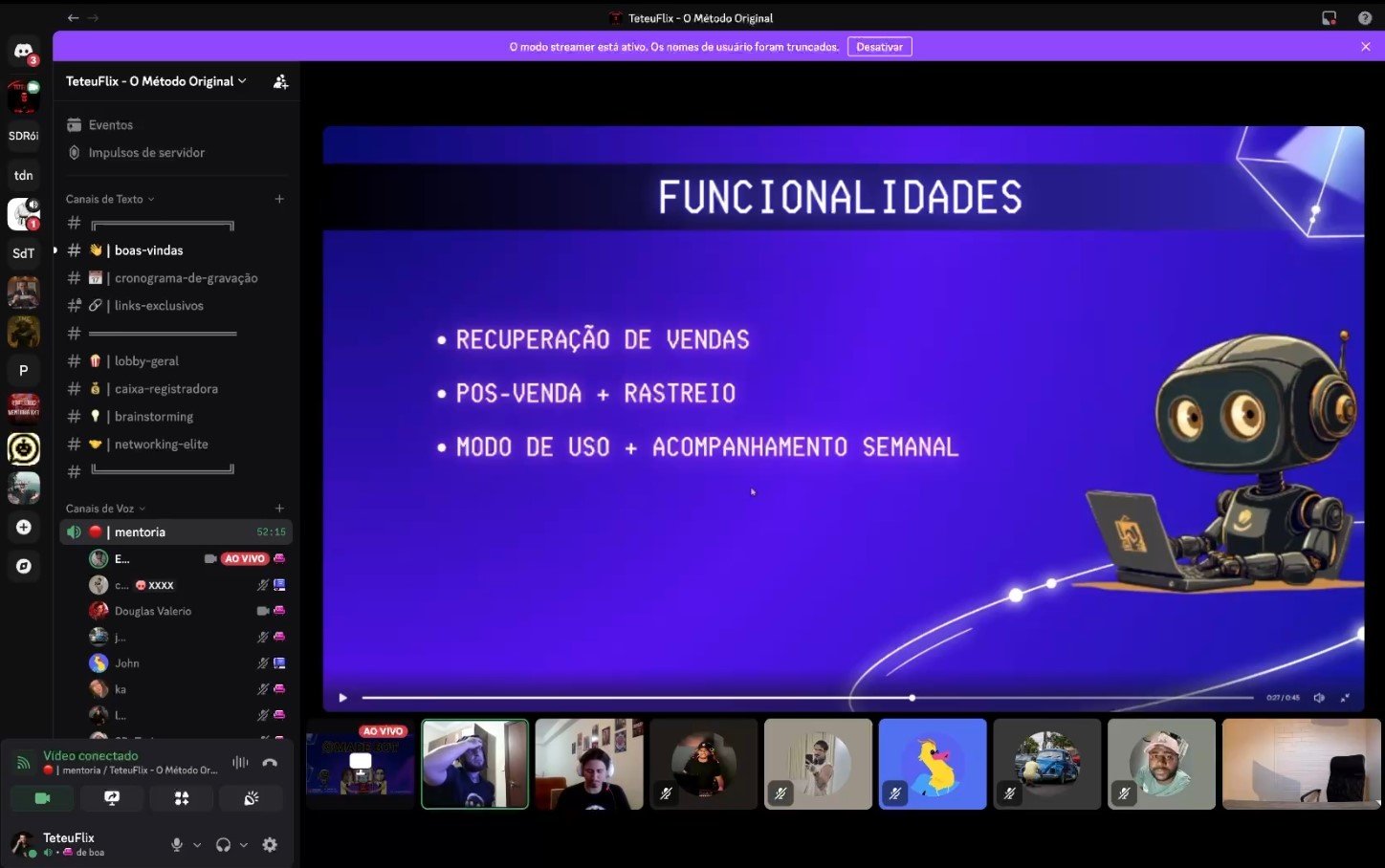Toggle your camera off

(x=42, y=798)
